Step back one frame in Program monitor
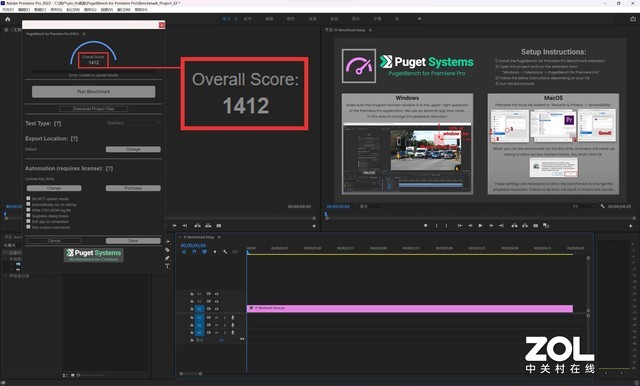 pyautogui.click(x=470, y=225)
